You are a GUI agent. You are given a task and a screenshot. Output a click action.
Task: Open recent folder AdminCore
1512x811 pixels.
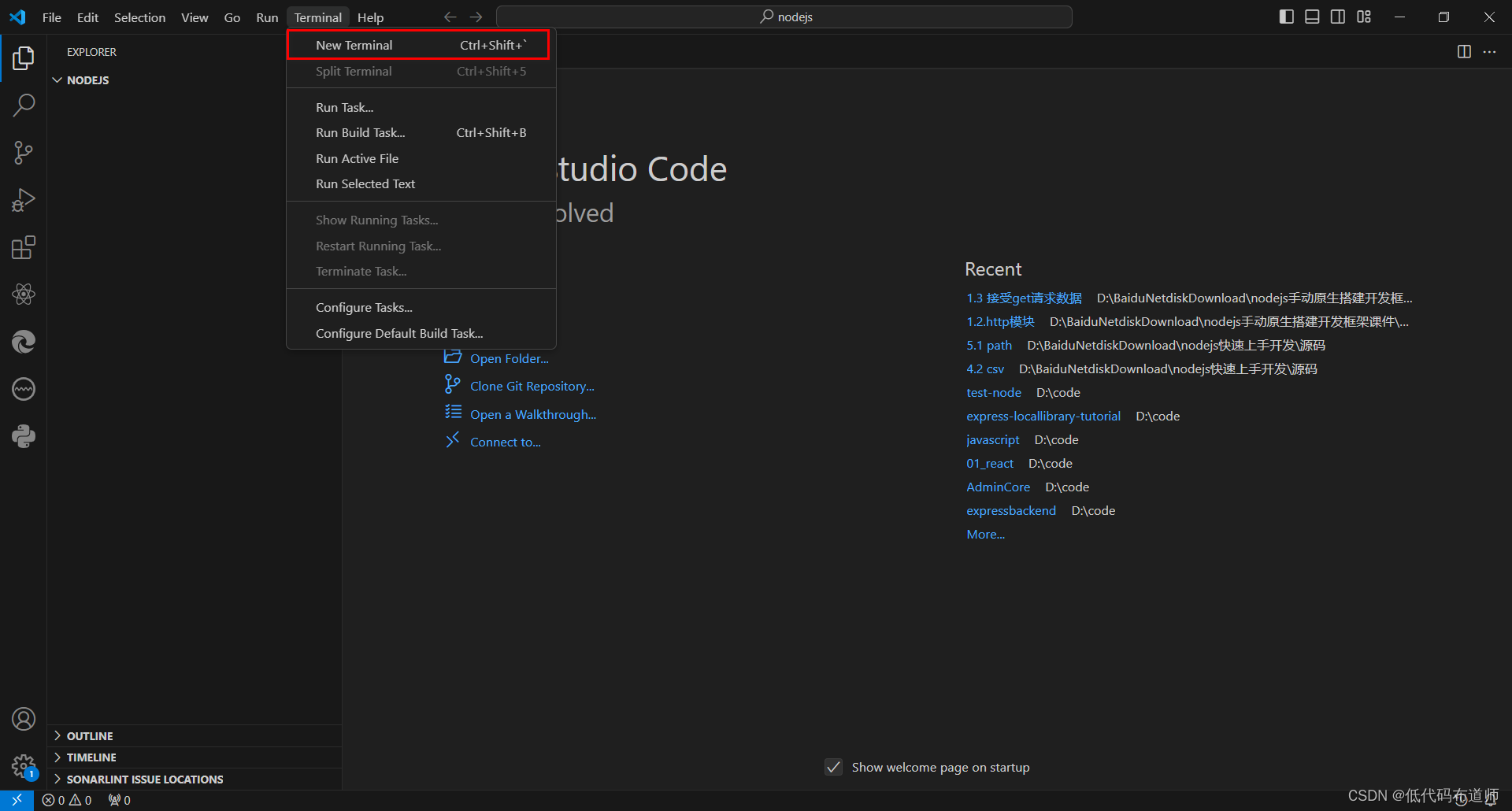point(998,487)
